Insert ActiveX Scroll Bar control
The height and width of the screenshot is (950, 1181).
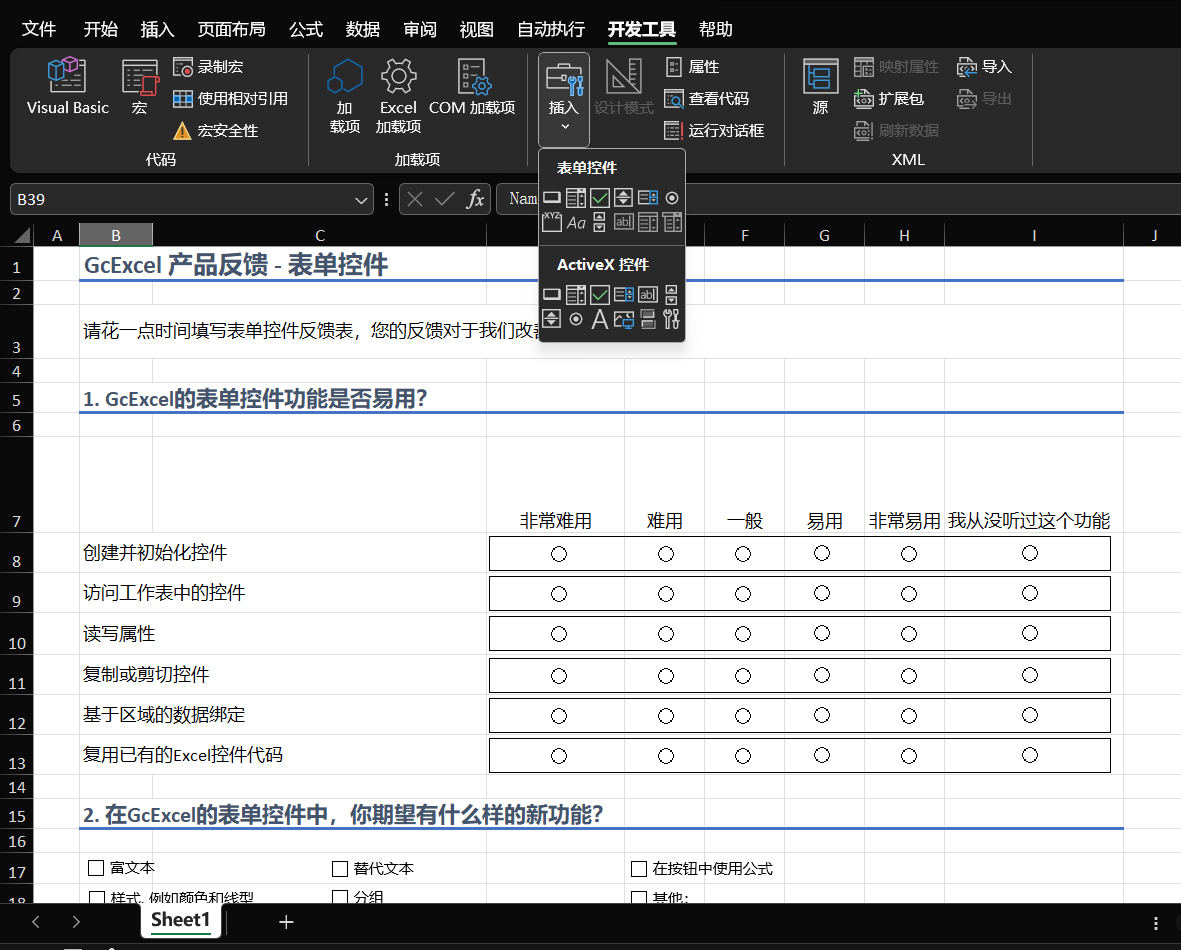(671, 295)
